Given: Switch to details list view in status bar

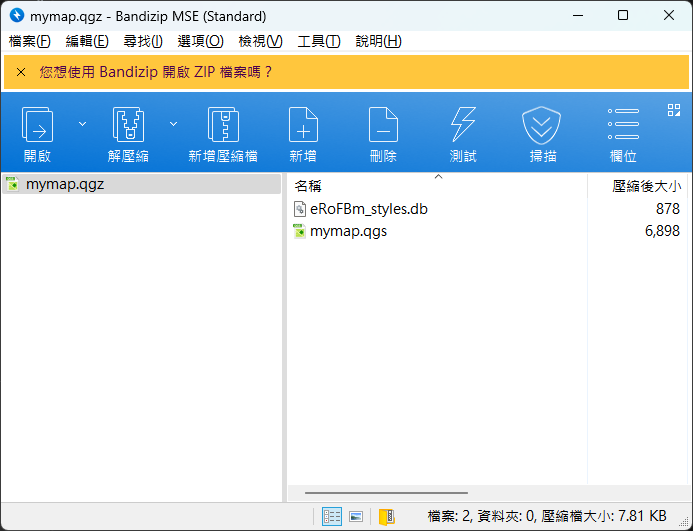Looking at the screenshot, I should point(332,516).
